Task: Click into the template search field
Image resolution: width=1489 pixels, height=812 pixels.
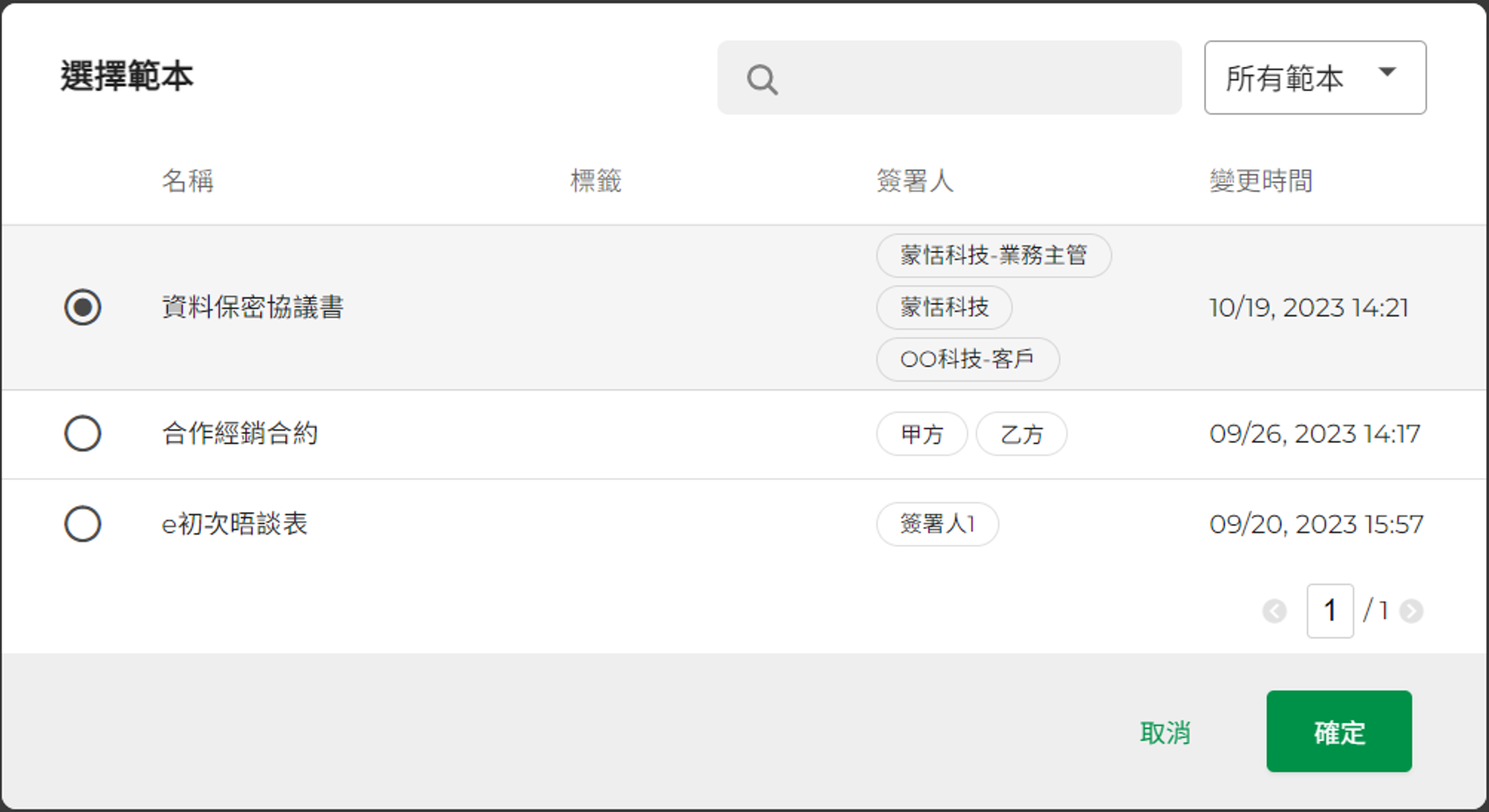Action: (x=949, y=77)
